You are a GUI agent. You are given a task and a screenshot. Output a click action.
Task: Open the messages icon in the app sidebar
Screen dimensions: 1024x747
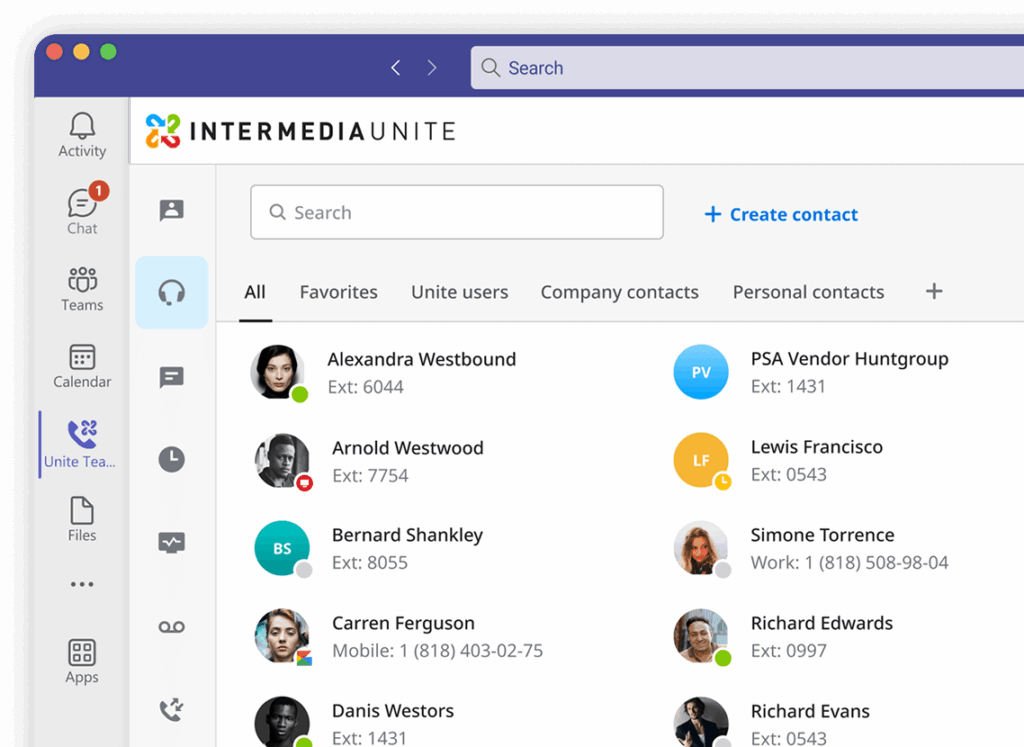pyautogui.click(x=171, y=377)
